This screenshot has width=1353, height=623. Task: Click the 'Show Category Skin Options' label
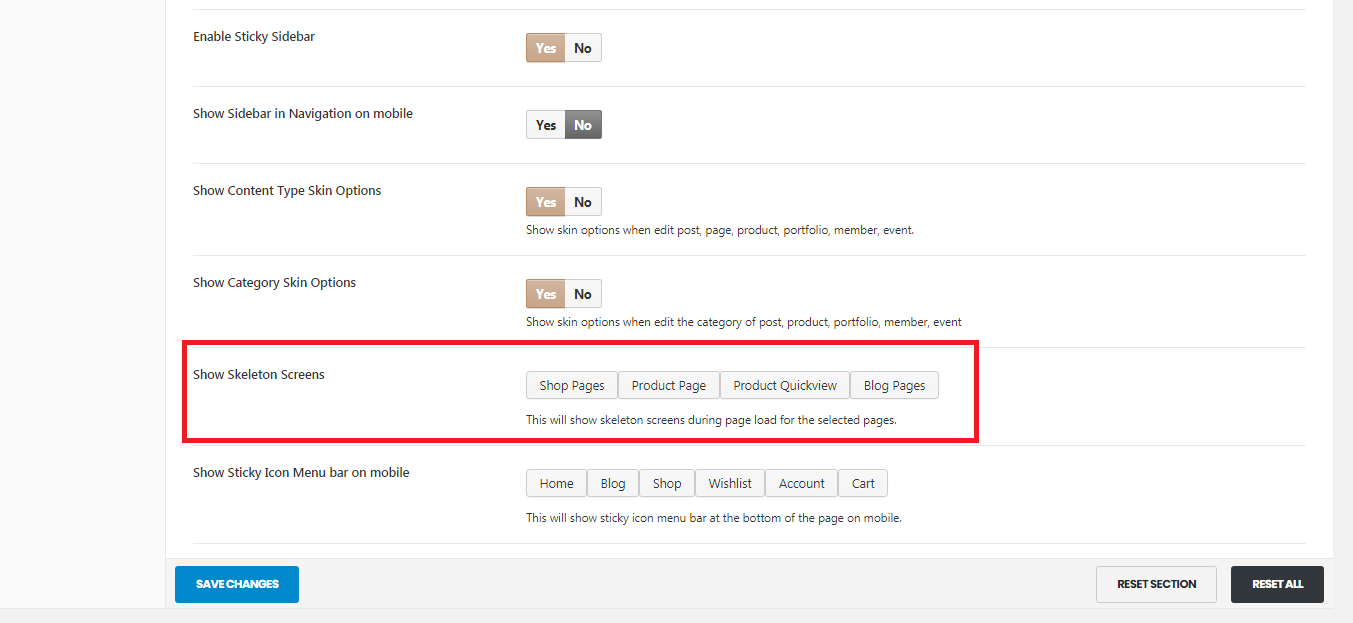[275, 283]
